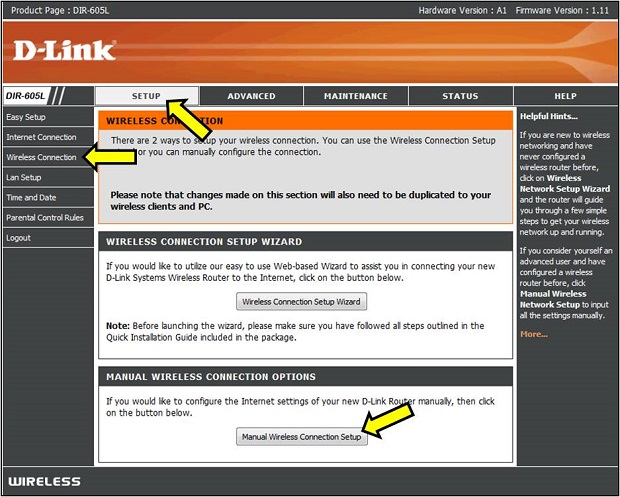This screenshot has width=620, height=497.
Task: Click Wireless Connection Setup Wizard section heading
Action: point(204,242)
